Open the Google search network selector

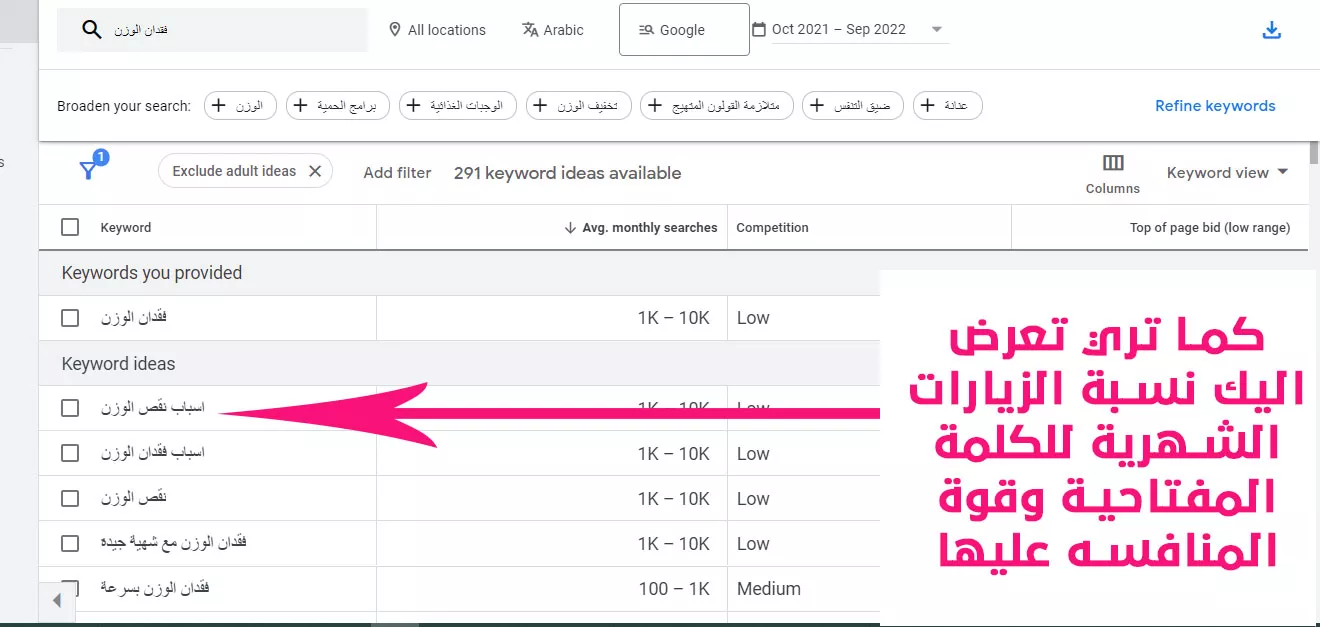click(684, 30)
